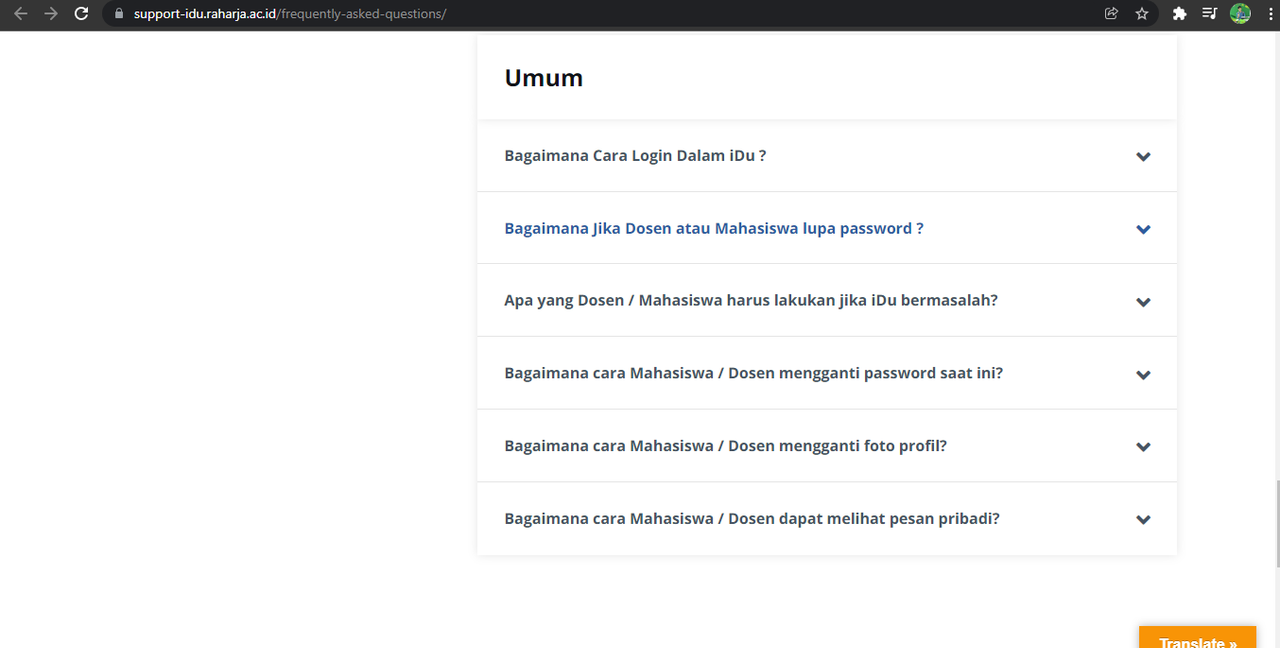Open 'Bagaimana Jika Dosen atau Mahasiswa lupa password ?'
This screenshot has width=1280, height=648.
(x=714, y=228)
